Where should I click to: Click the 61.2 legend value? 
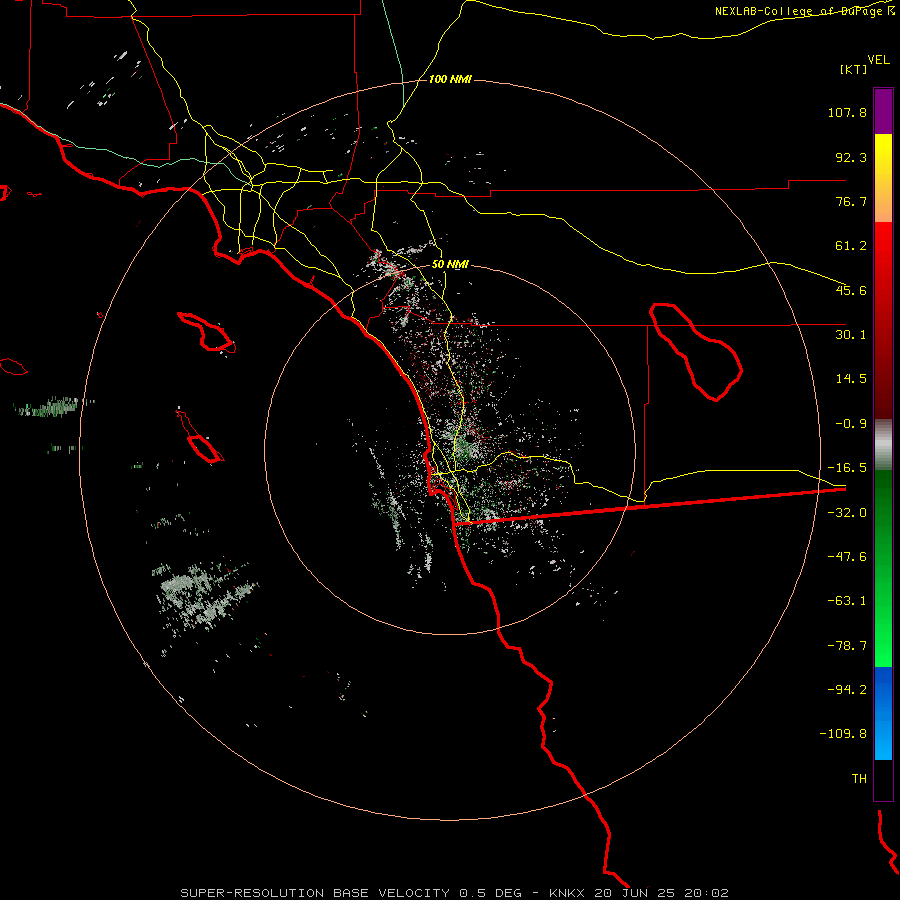point(851,246)
